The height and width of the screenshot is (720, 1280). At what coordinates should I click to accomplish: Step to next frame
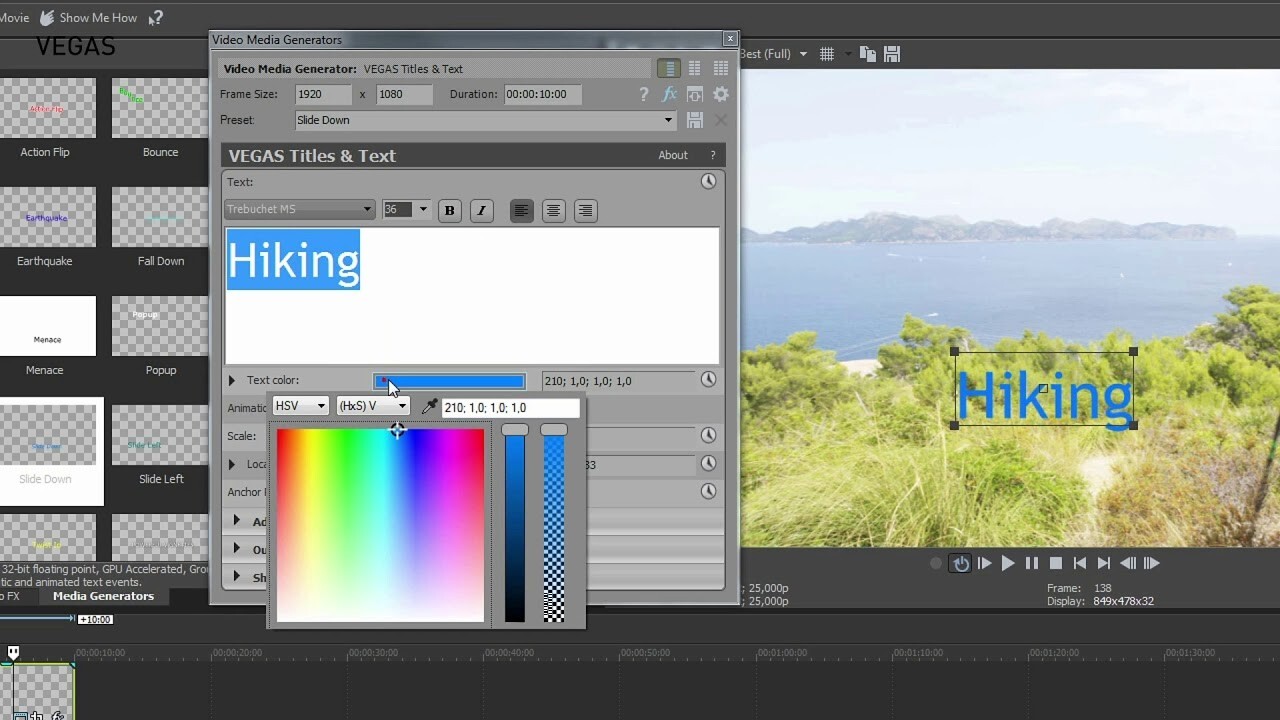(1151, 563)
